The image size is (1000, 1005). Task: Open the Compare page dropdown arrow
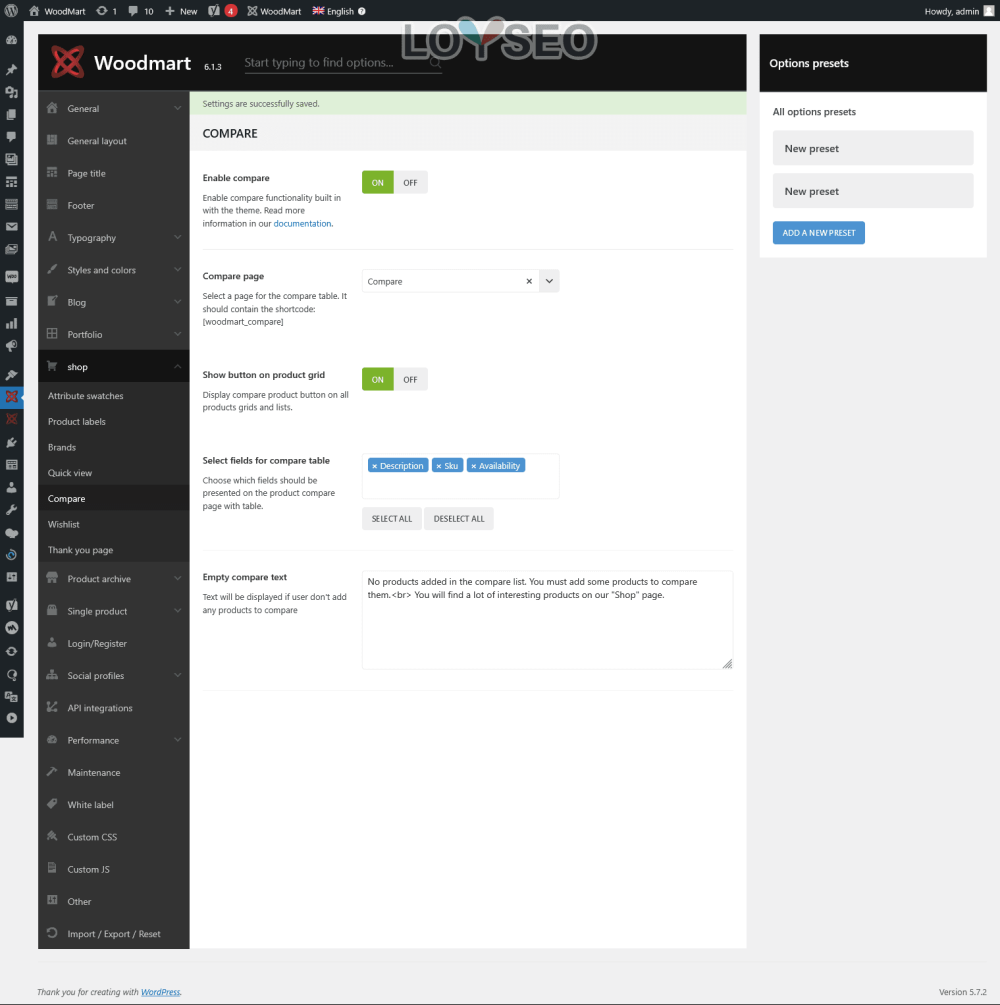click(549, 281)
